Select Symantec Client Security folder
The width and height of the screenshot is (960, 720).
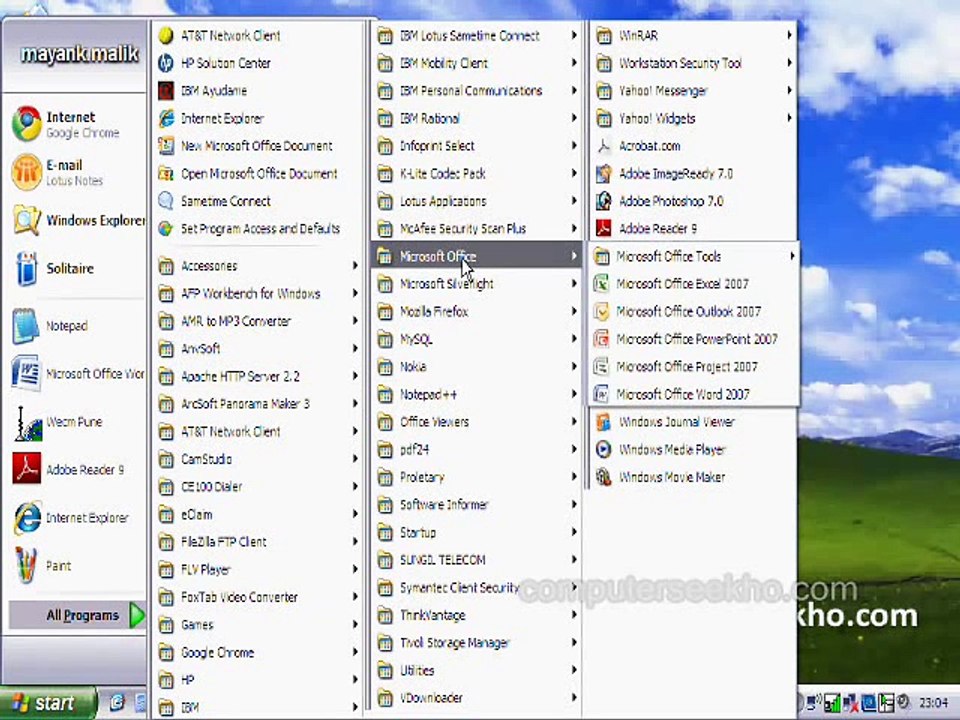click(x=477, y=587)
